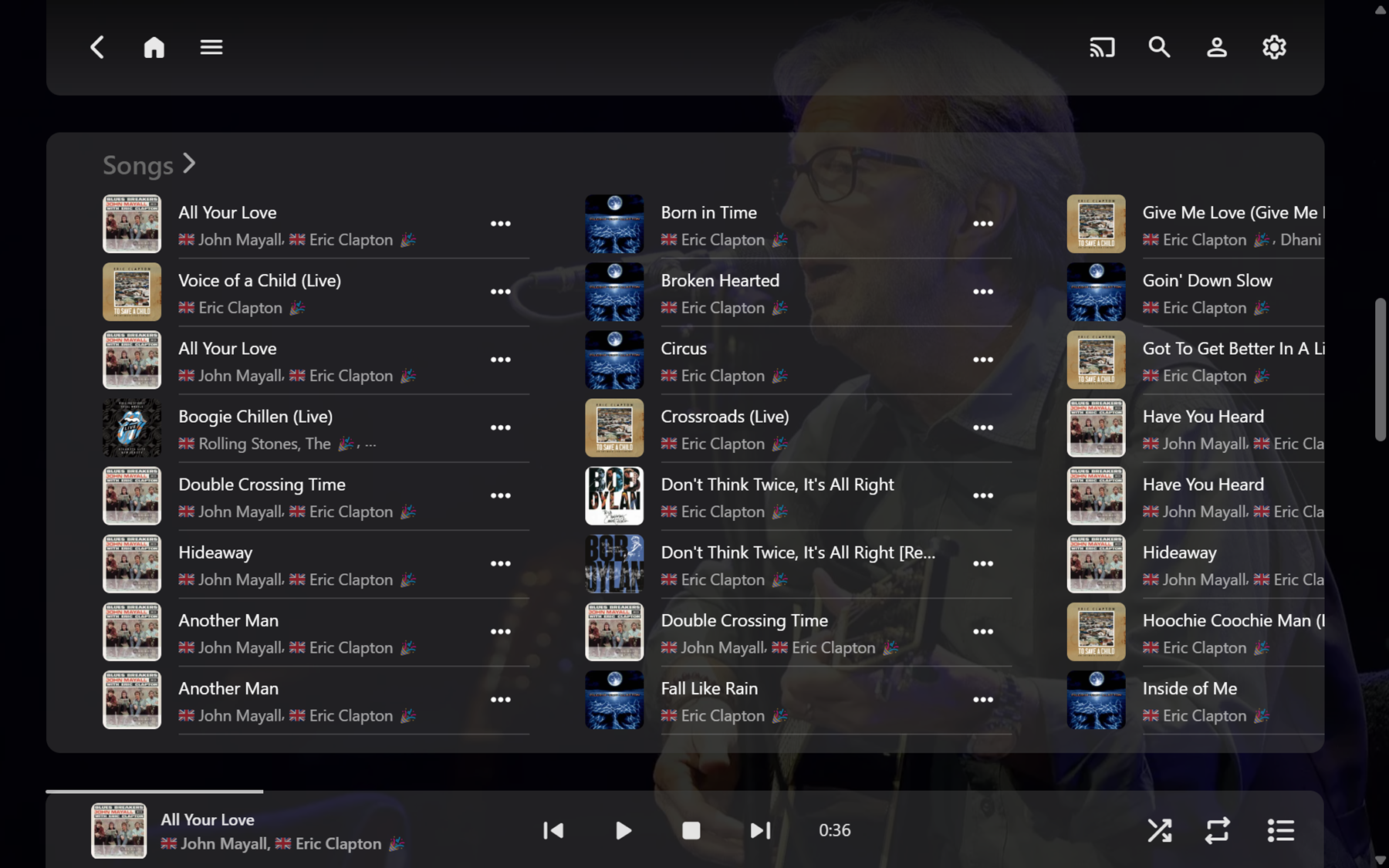The image size is (1389, 868).
Task: Open the Home screen
Action: click(x=154, y=47)
